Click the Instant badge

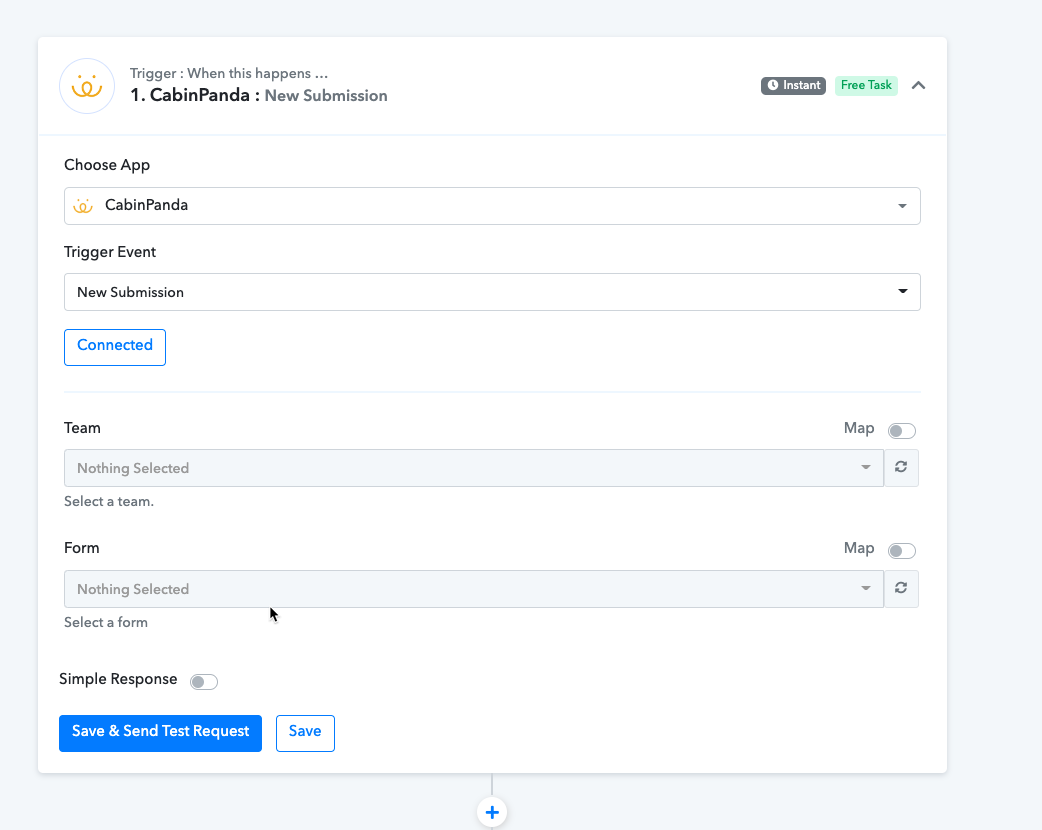(793, 86)
